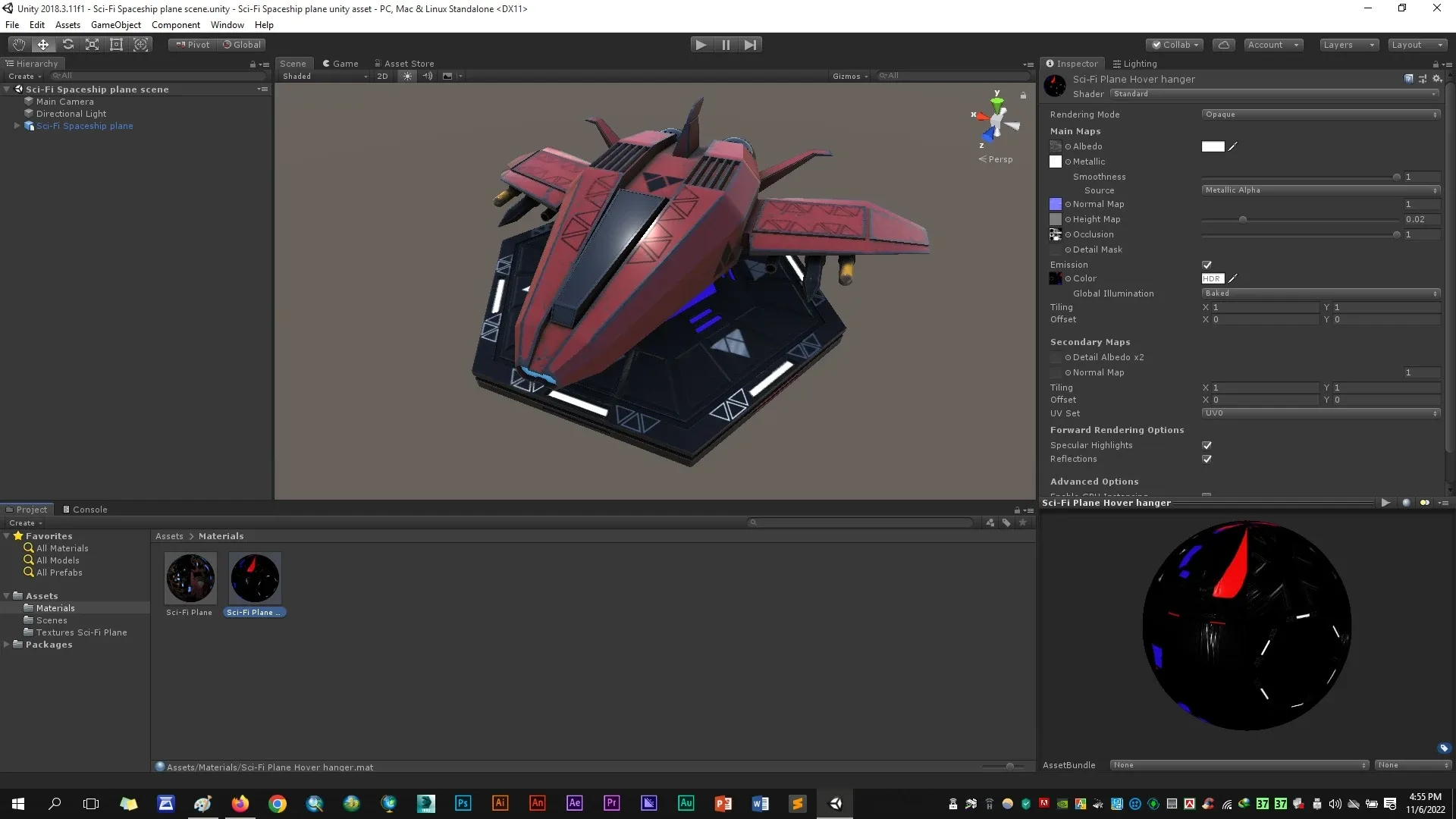This screenshot has width=1456, height=819.
Task: Pick emission color with eyedropper
Action: coord(1233,278)
